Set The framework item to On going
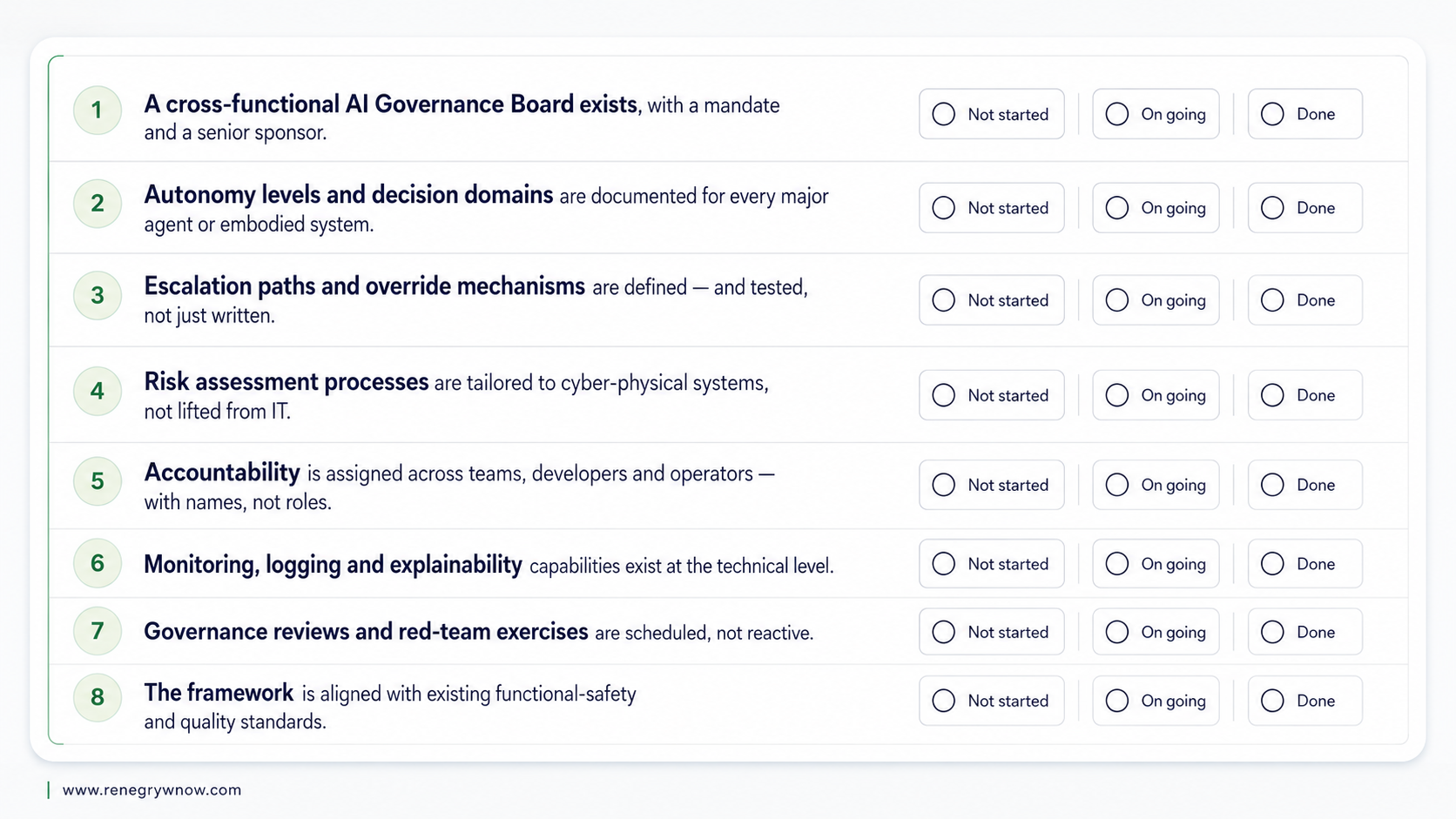This screenshot has height=819, width=1456. (1156, 701)
